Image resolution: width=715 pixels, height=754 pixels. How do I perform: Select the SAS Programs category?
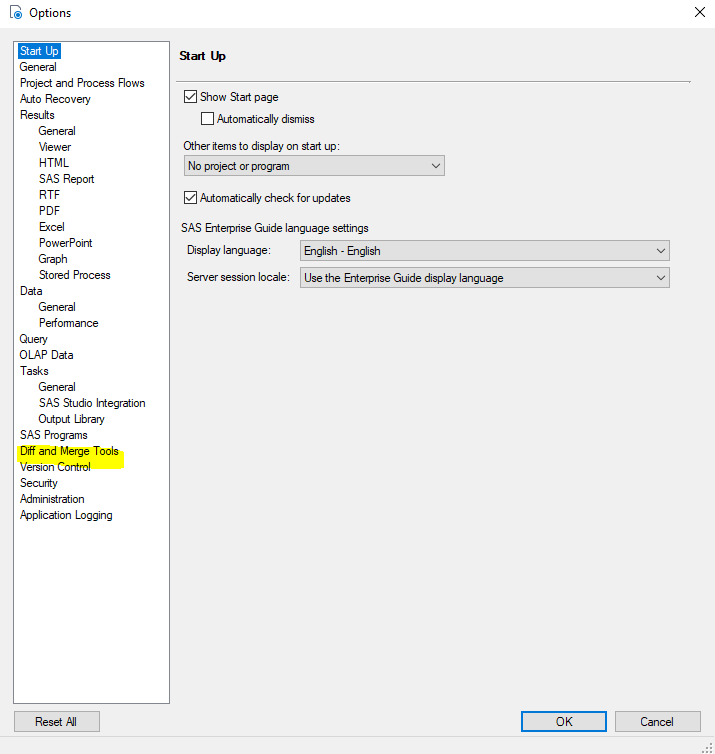coord(54,435)
